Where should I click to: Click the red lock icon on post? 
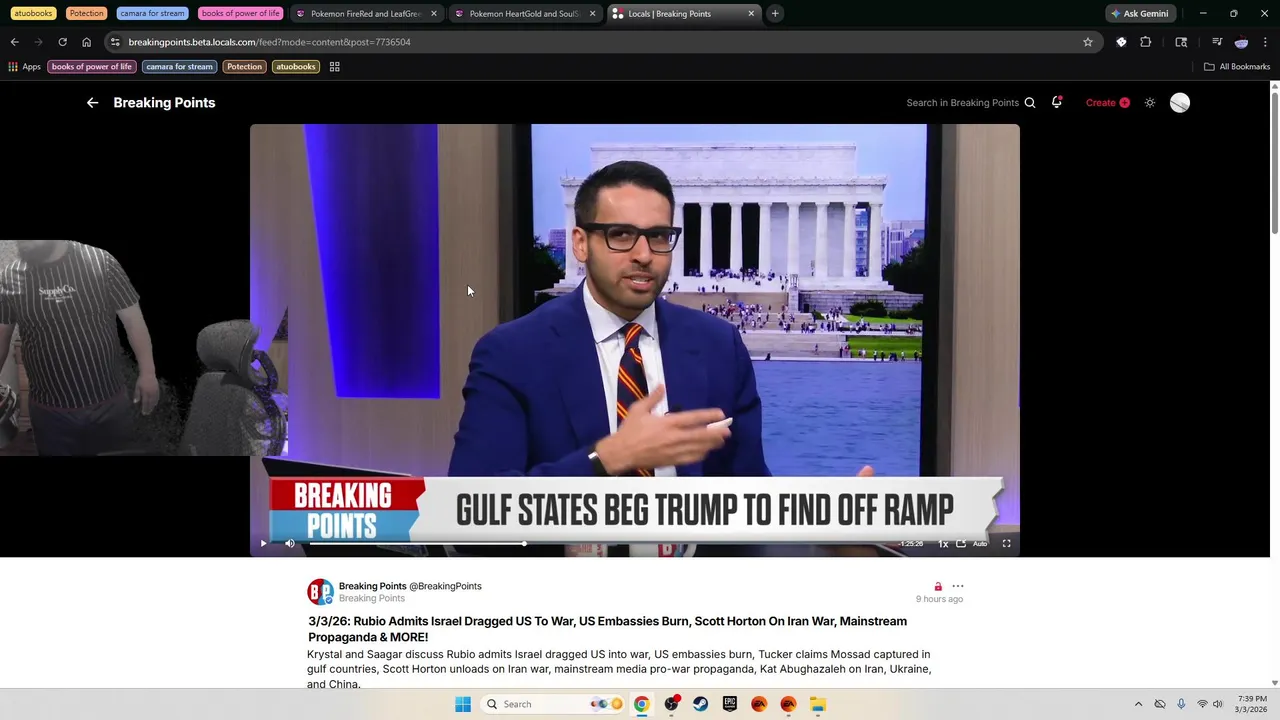tap(938, 587)
